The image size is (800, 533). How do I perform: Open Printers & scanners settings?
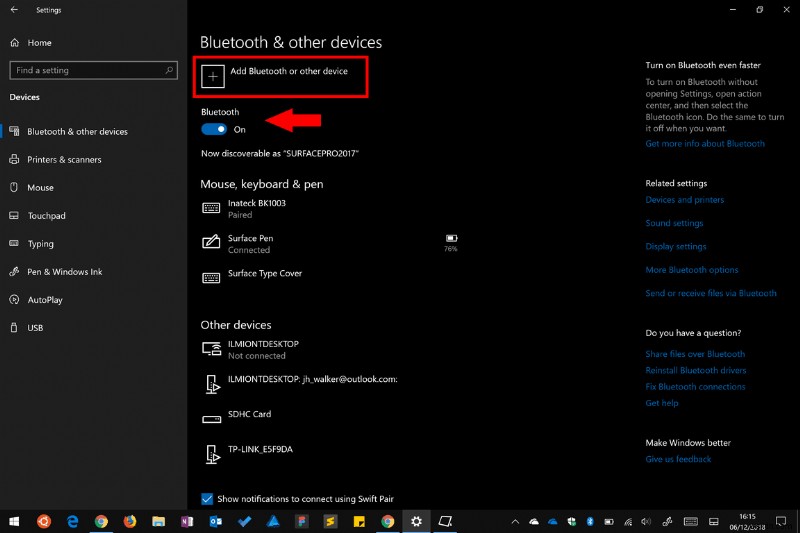[x=64, y=160]
